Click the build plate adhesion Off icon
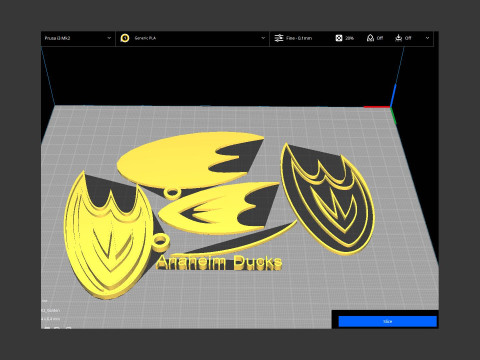 (398, 38)
